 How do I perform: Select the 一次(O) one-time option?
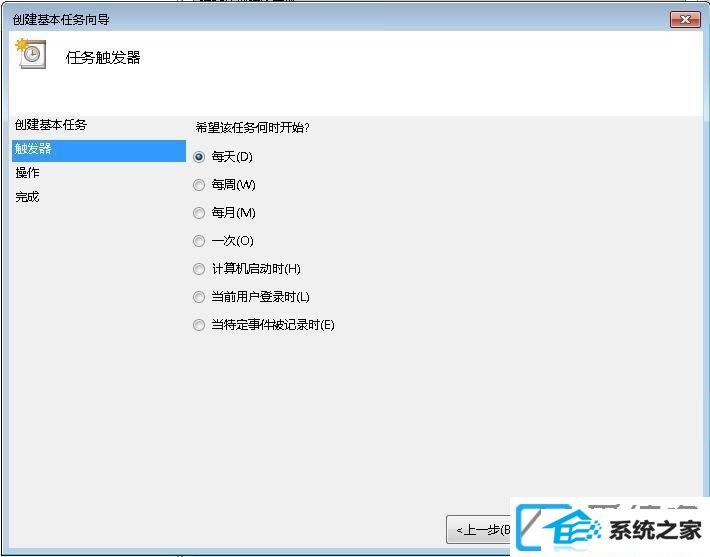[199, 241]
